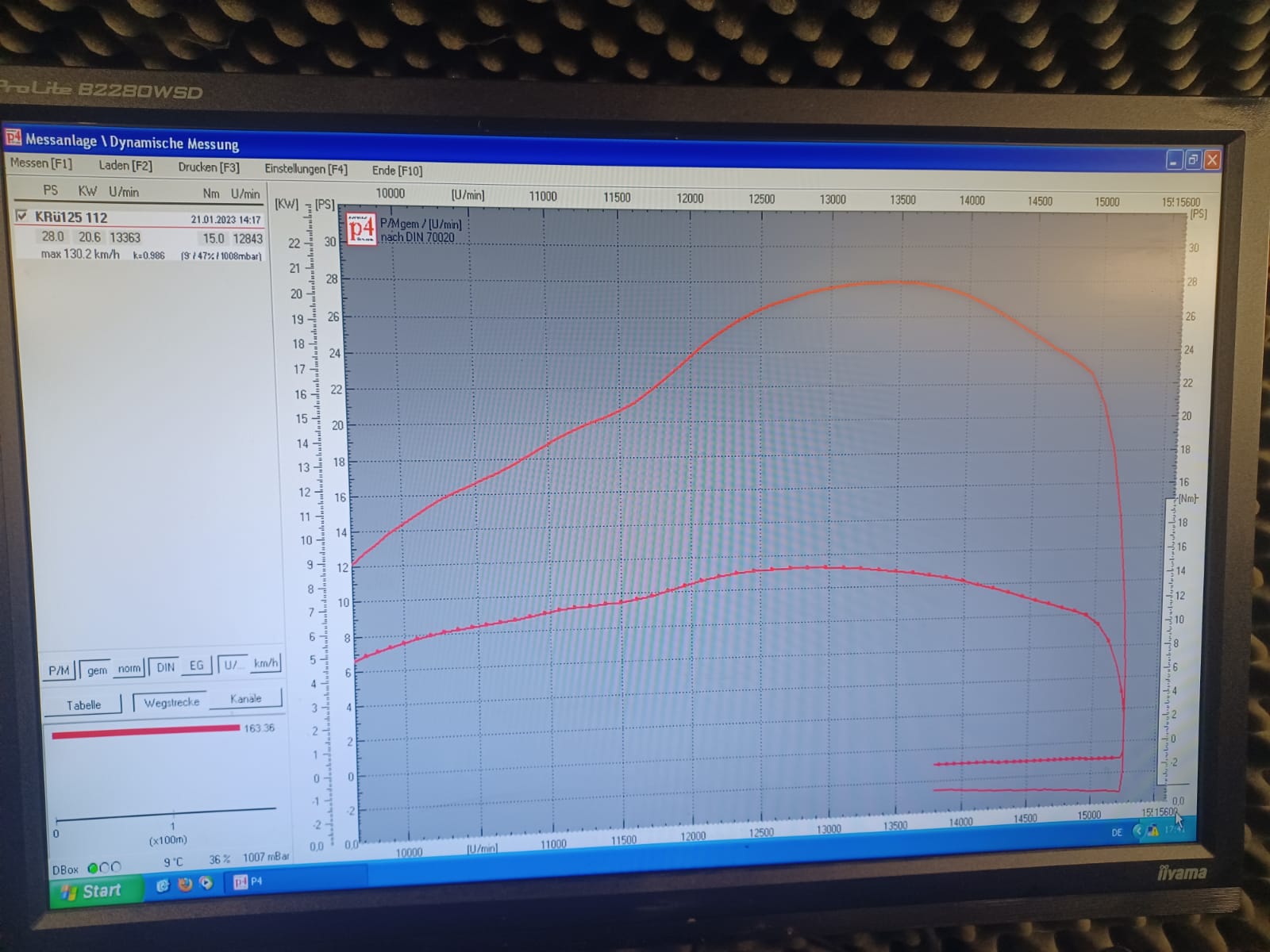
Task: Click the p4 title bar application icon
Action: click(x=13, y=138)
